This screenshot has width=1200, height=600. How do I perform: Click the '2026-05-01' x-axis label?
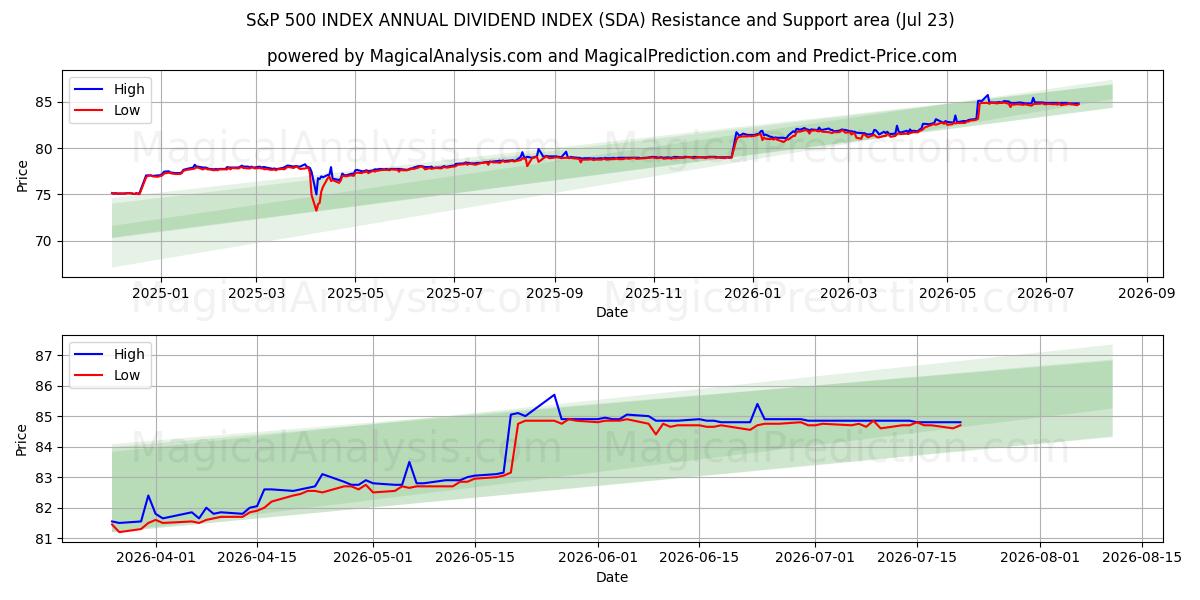[373, 559]
